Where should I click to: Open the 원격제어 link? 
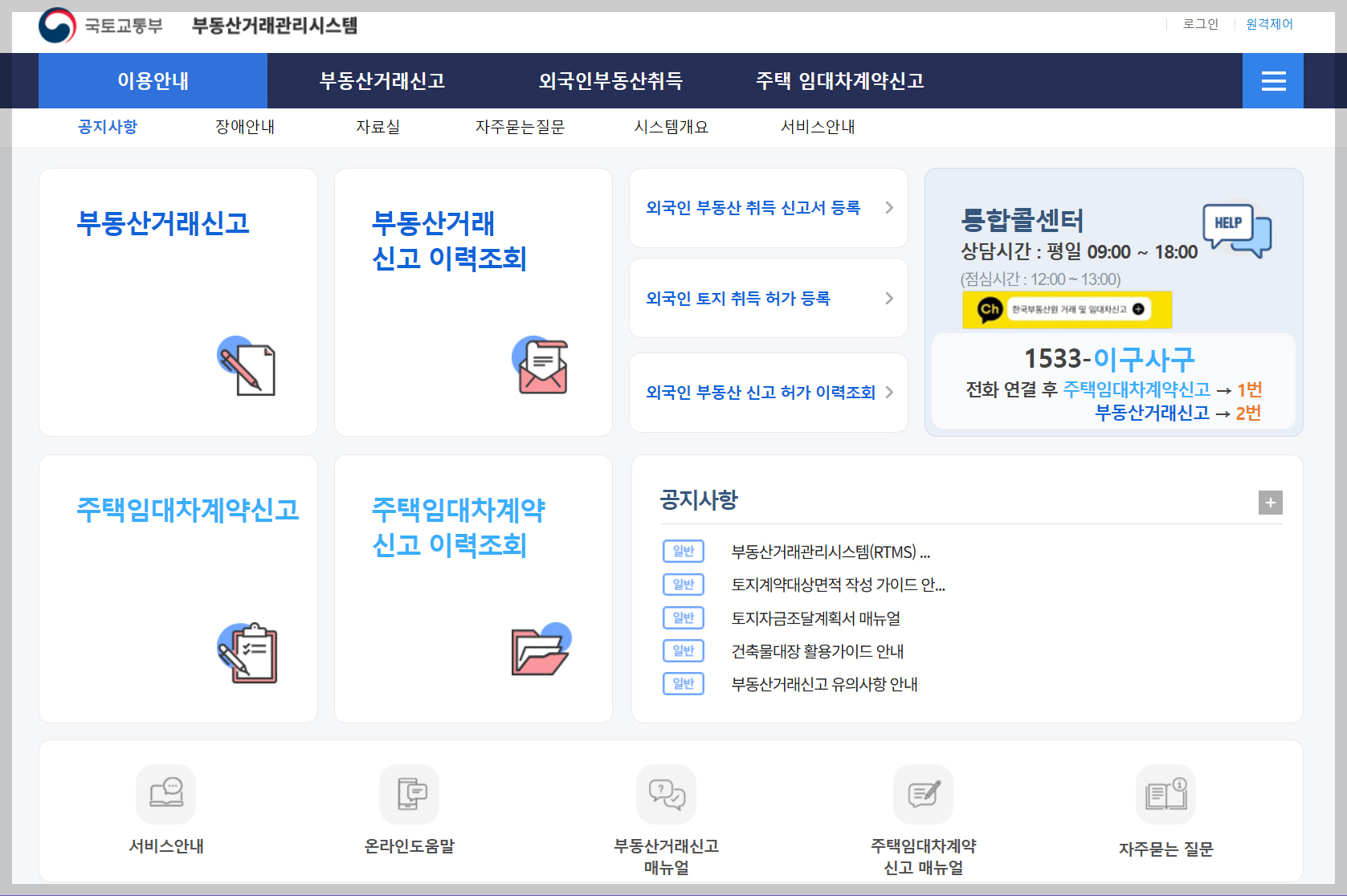click(1268, 24)
